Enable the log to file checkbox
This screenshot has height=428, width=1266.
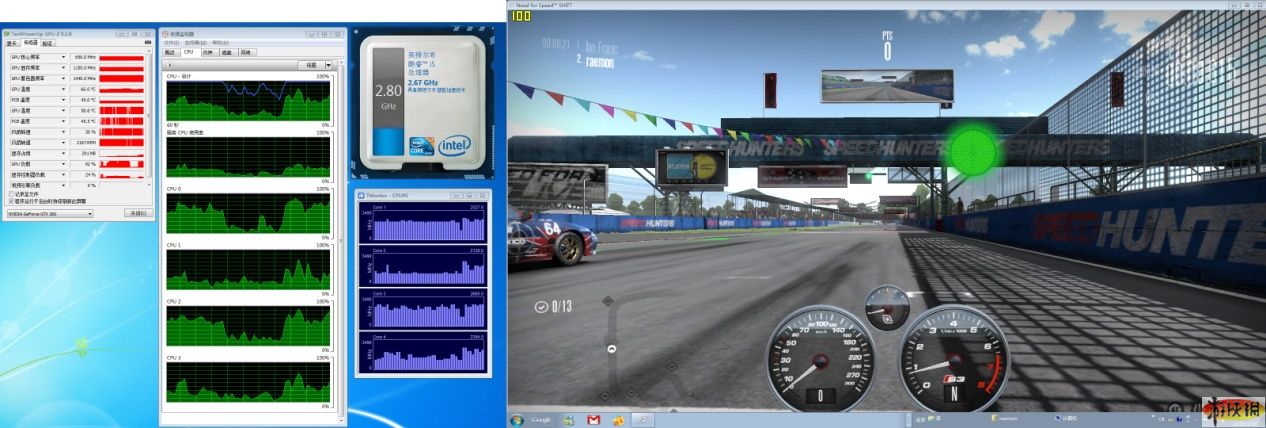tap(9, 193)
